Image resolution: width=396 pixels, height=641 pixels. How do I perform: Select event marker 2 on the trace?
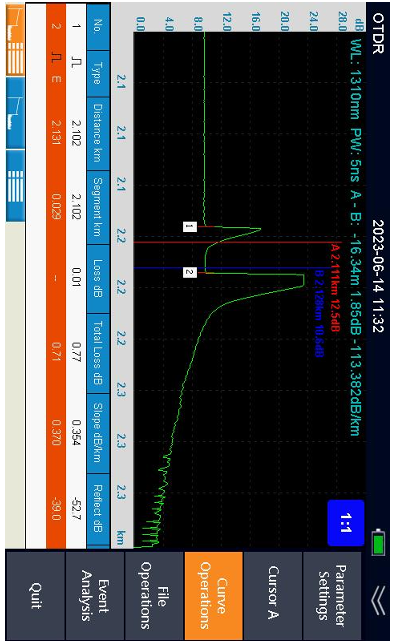[x=189, y=272]
